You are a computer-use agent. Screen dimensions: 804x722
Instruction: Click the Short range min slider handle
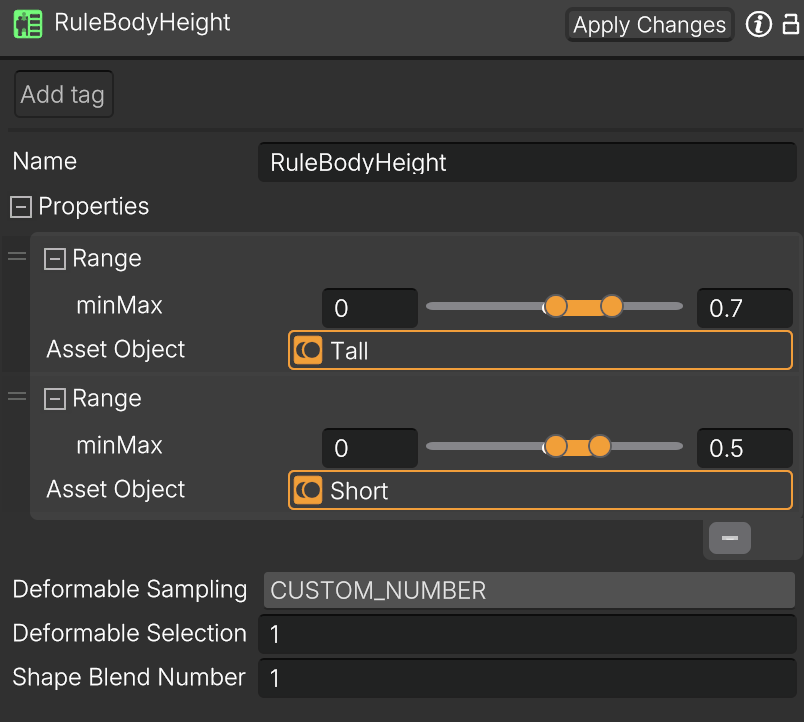tap(556, 446)
